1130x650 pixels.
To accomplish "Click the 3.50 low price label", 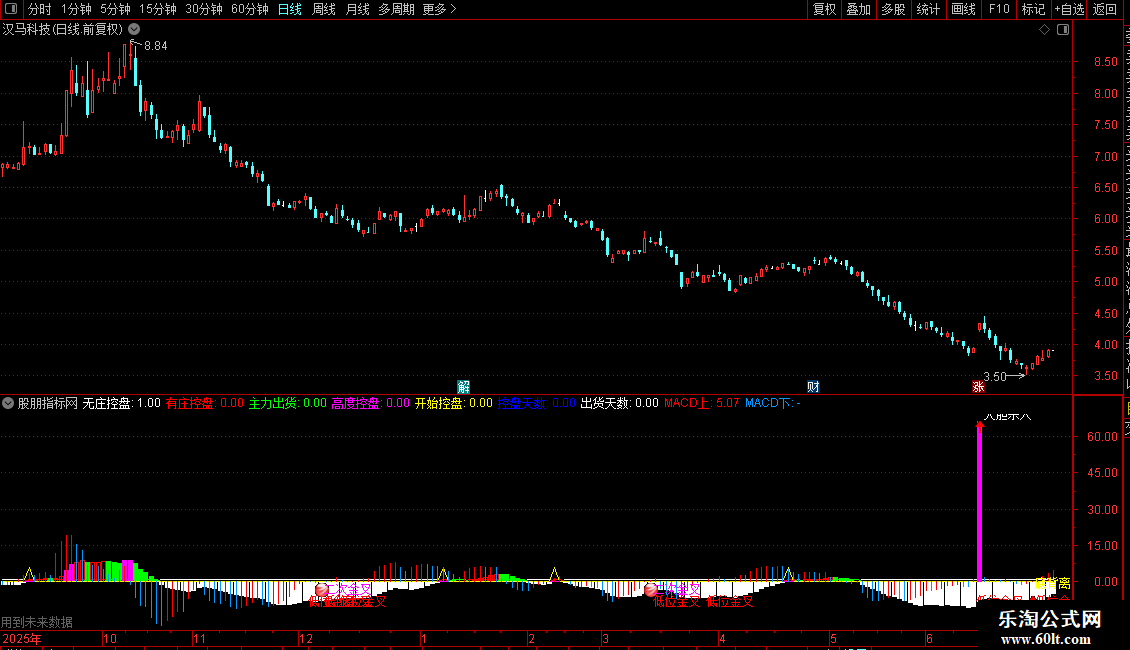I will 995,377.
